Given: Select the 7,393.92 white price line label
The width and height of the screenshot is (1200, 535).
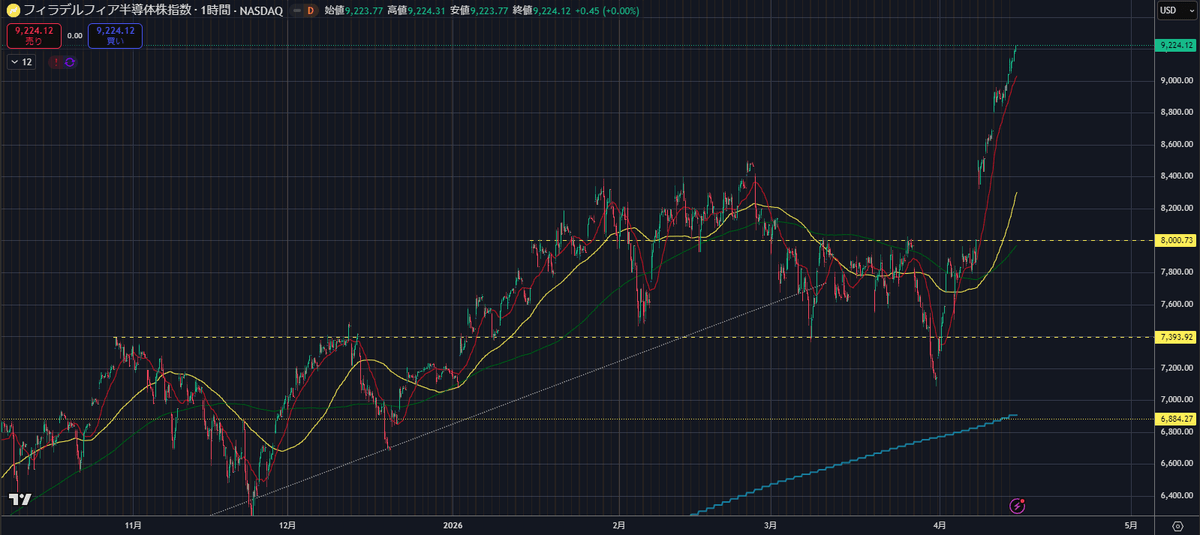Looking at the screenshot, I should tap(1175, 337).
